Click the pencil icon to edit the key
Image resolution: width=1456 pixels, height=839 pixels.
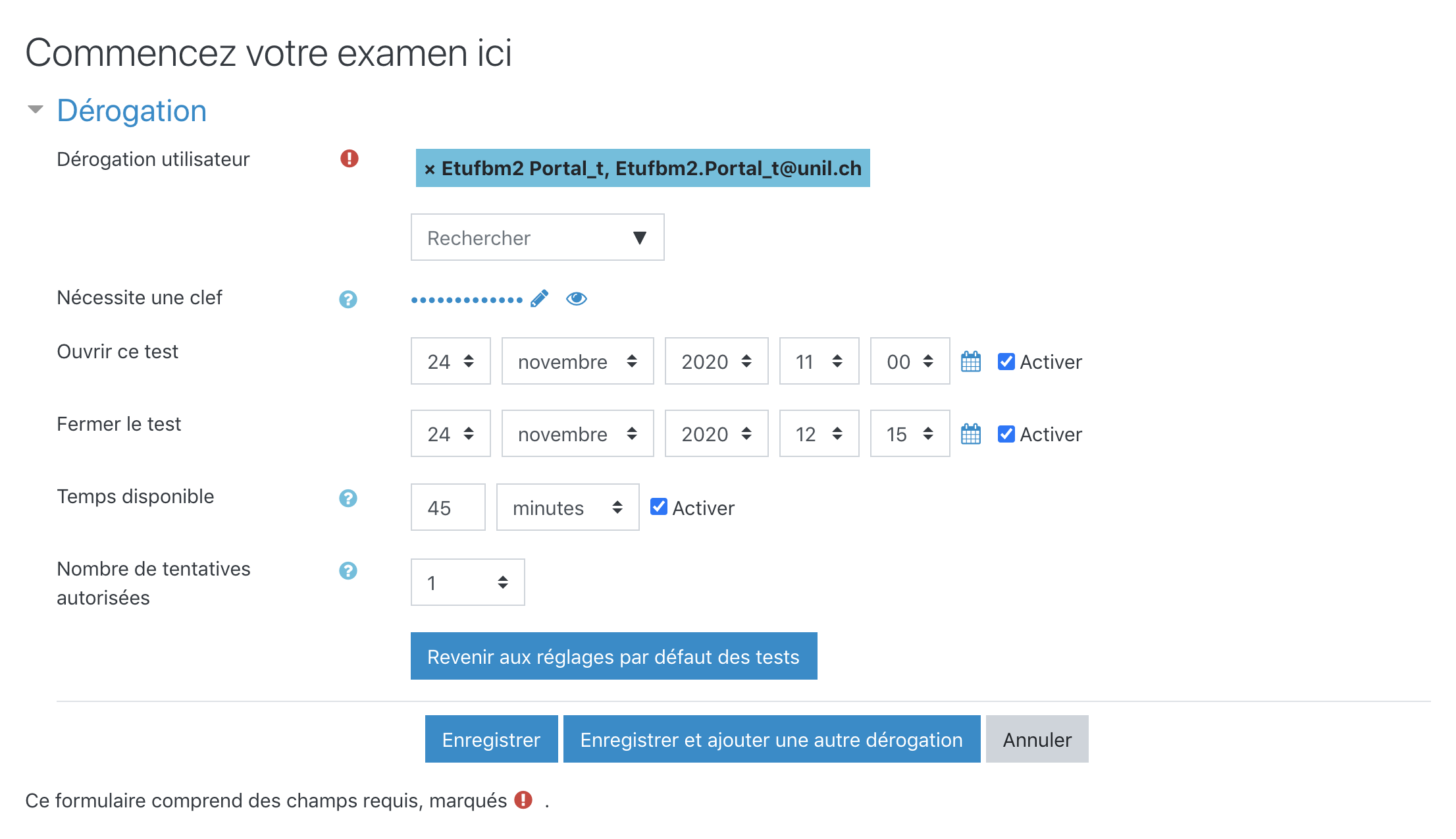pos(539,299)
